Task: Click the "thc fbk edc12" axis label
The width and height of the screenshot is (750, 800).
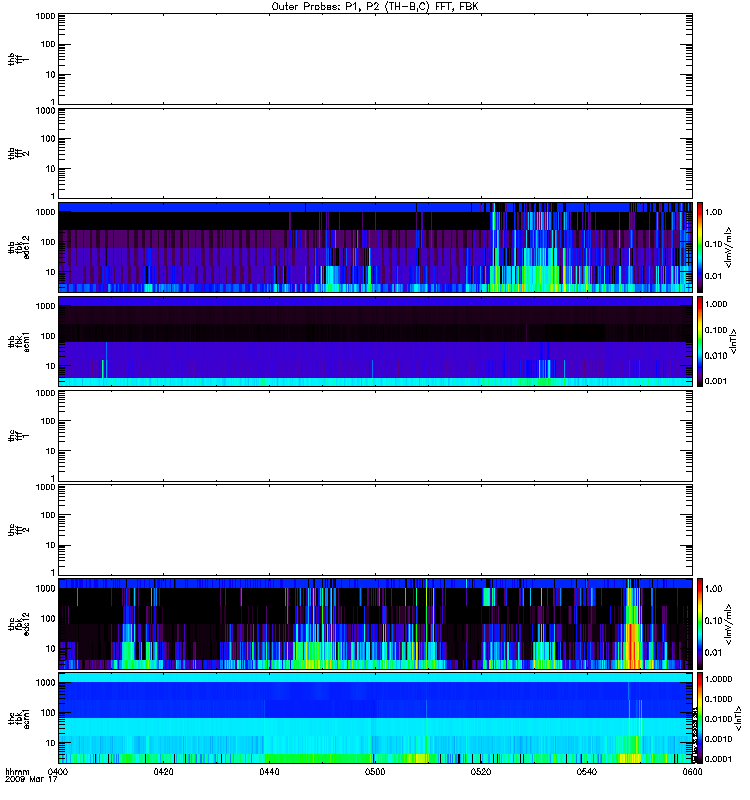Action: click(18, 624)
